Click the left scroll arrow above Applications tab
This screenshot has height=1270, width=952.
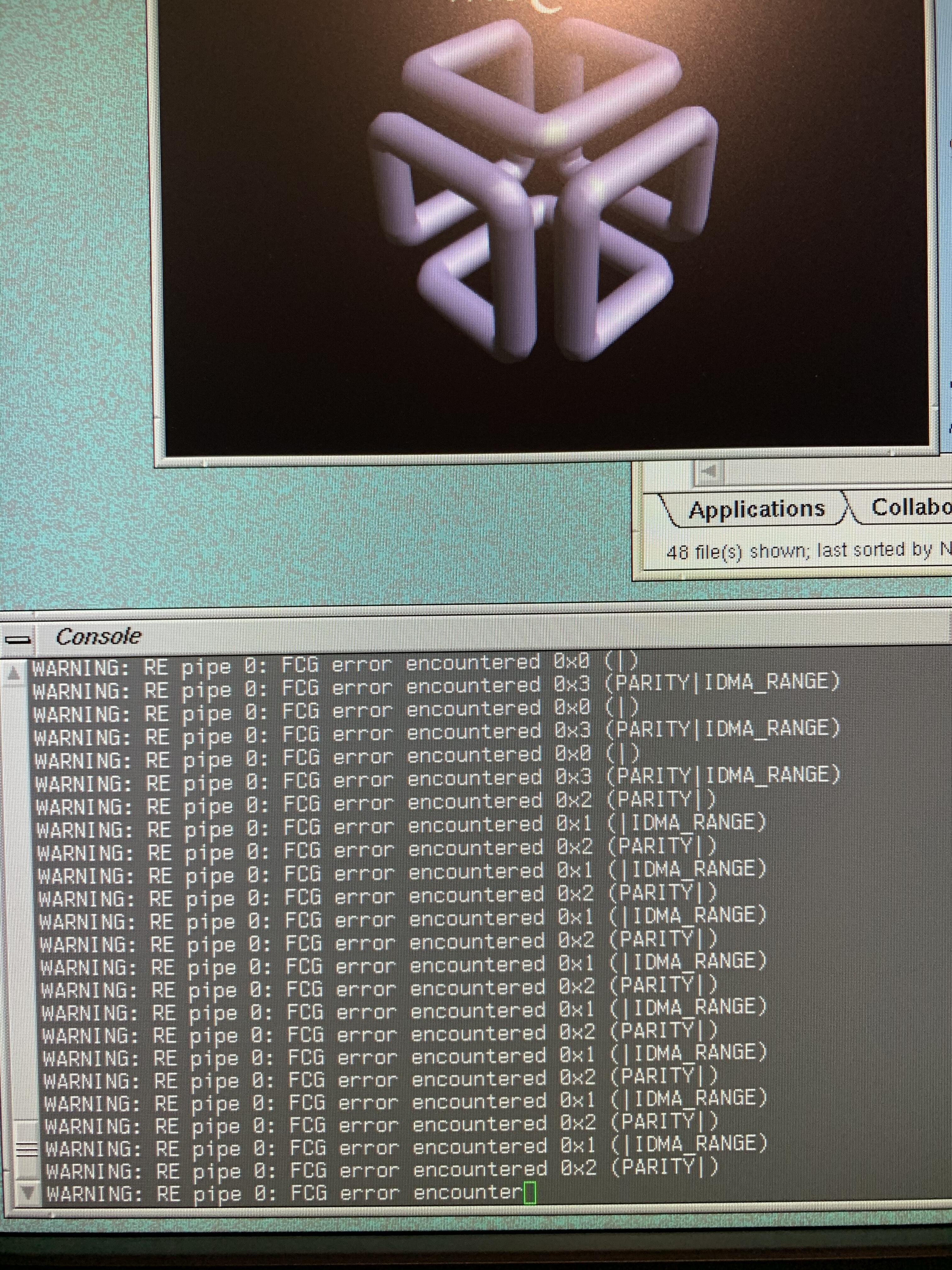(x=709, y=472)
